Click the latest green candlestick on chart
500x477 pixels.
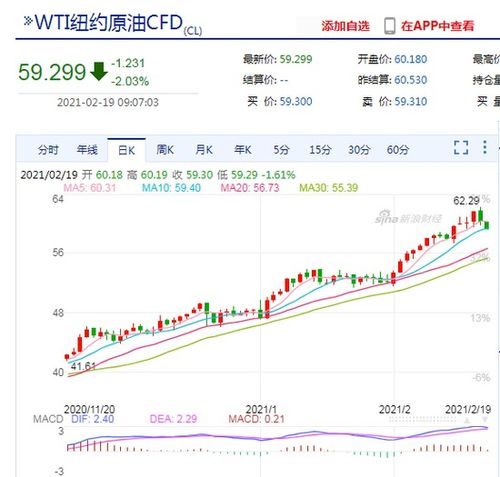coord(487,225)
